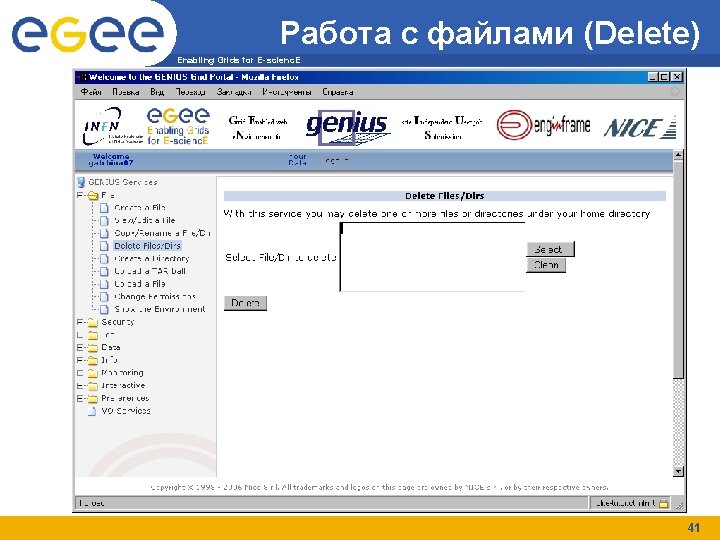This screenshot has height=540, width=720.
Task: Click page icon beside Copy/Rename a File/Dir
Action: [104, 233]
